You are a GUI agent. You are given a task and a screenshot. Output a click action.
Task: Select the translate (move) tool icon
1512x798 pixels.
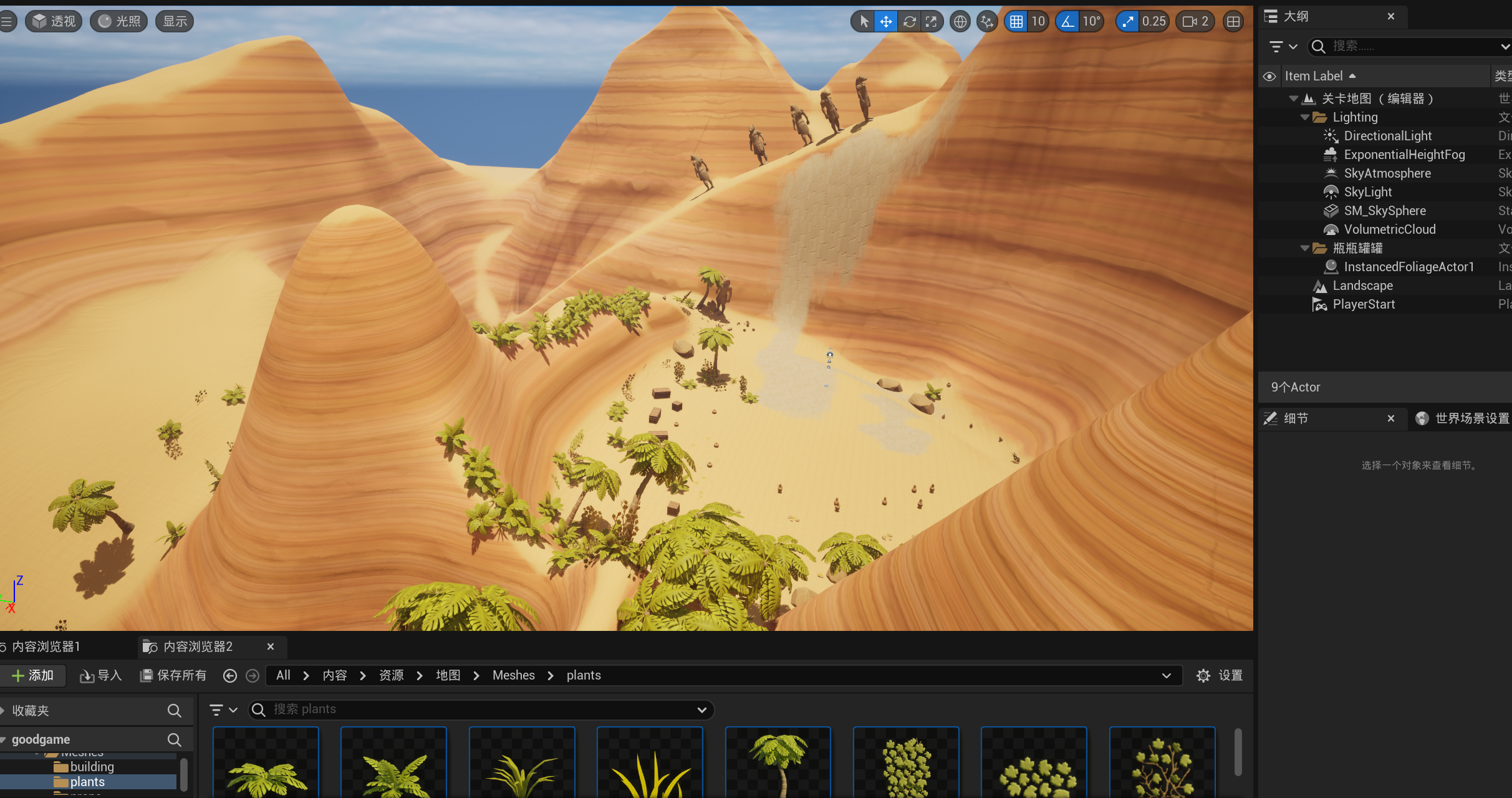885,22
